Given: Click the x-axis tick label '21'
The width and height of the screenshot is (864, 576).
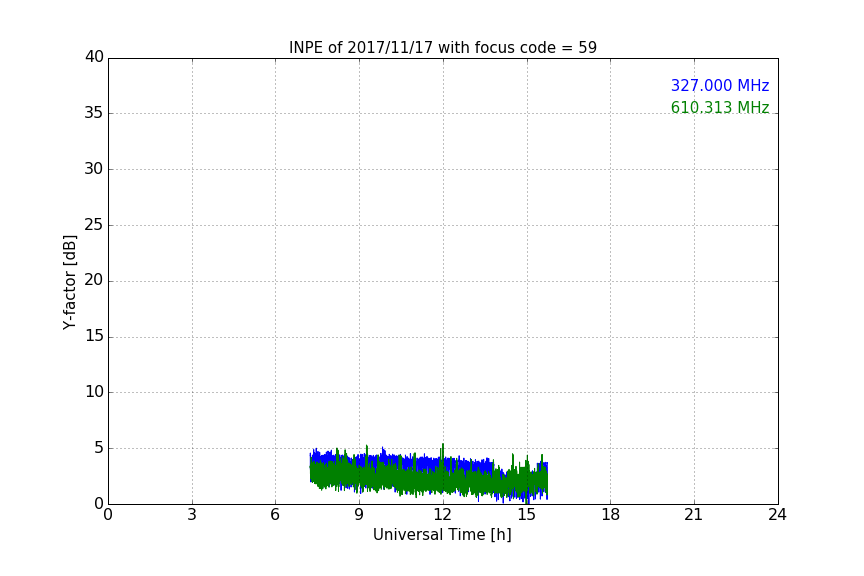Looking at the screenshot, I should (694, 515).
